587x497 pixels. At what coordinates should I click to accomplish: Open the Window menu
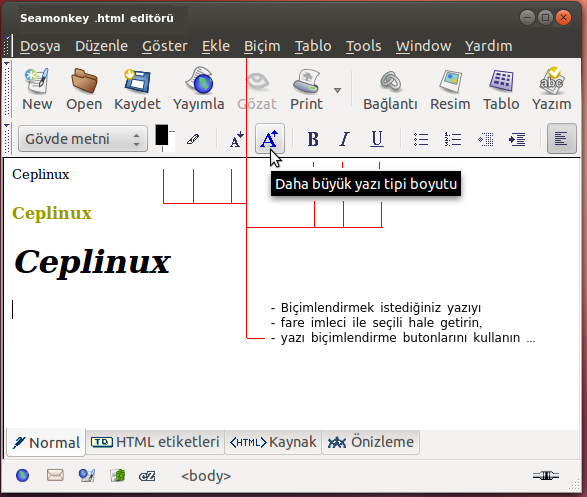423,46
